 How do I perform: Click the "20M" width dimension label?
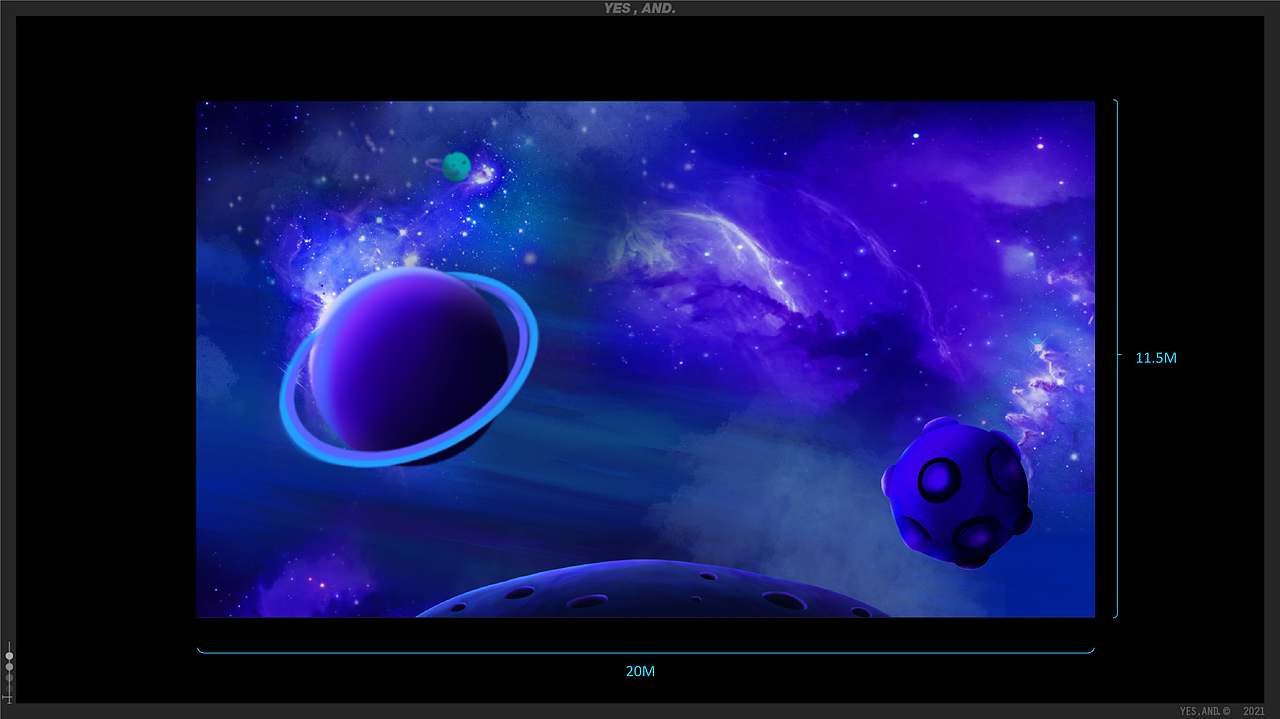(640, 671)
